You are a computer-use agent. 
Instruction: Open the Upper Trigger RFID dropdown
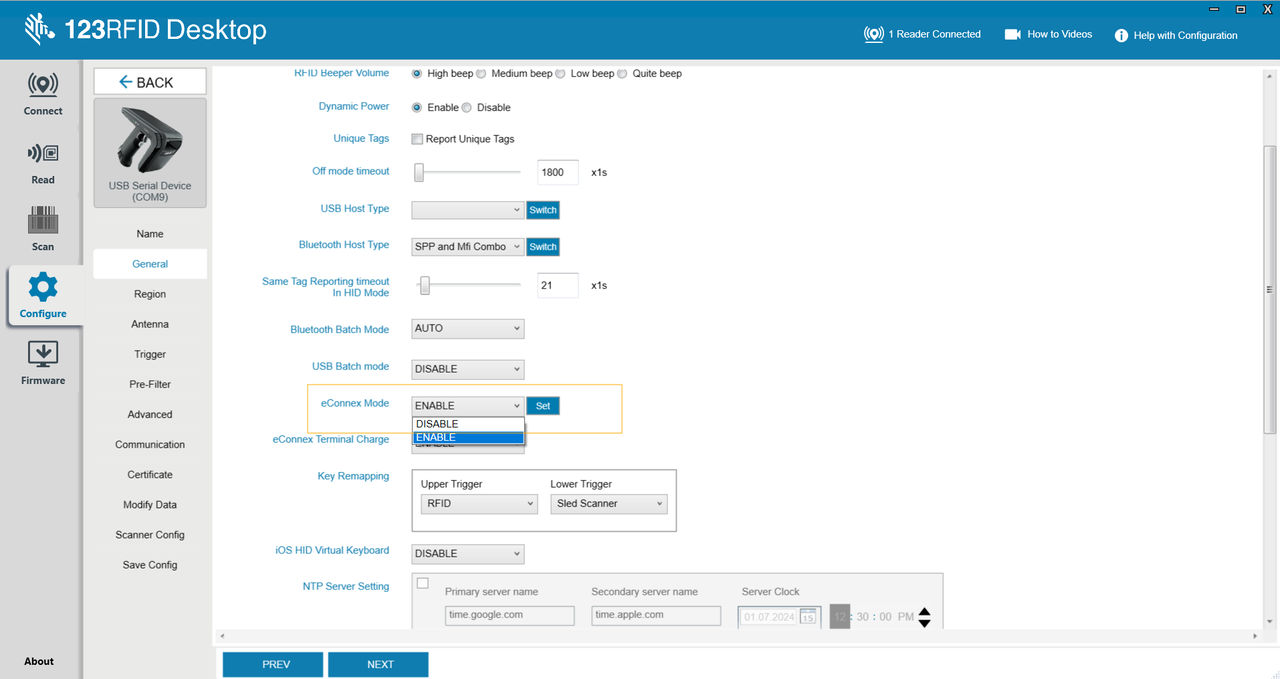480,504
